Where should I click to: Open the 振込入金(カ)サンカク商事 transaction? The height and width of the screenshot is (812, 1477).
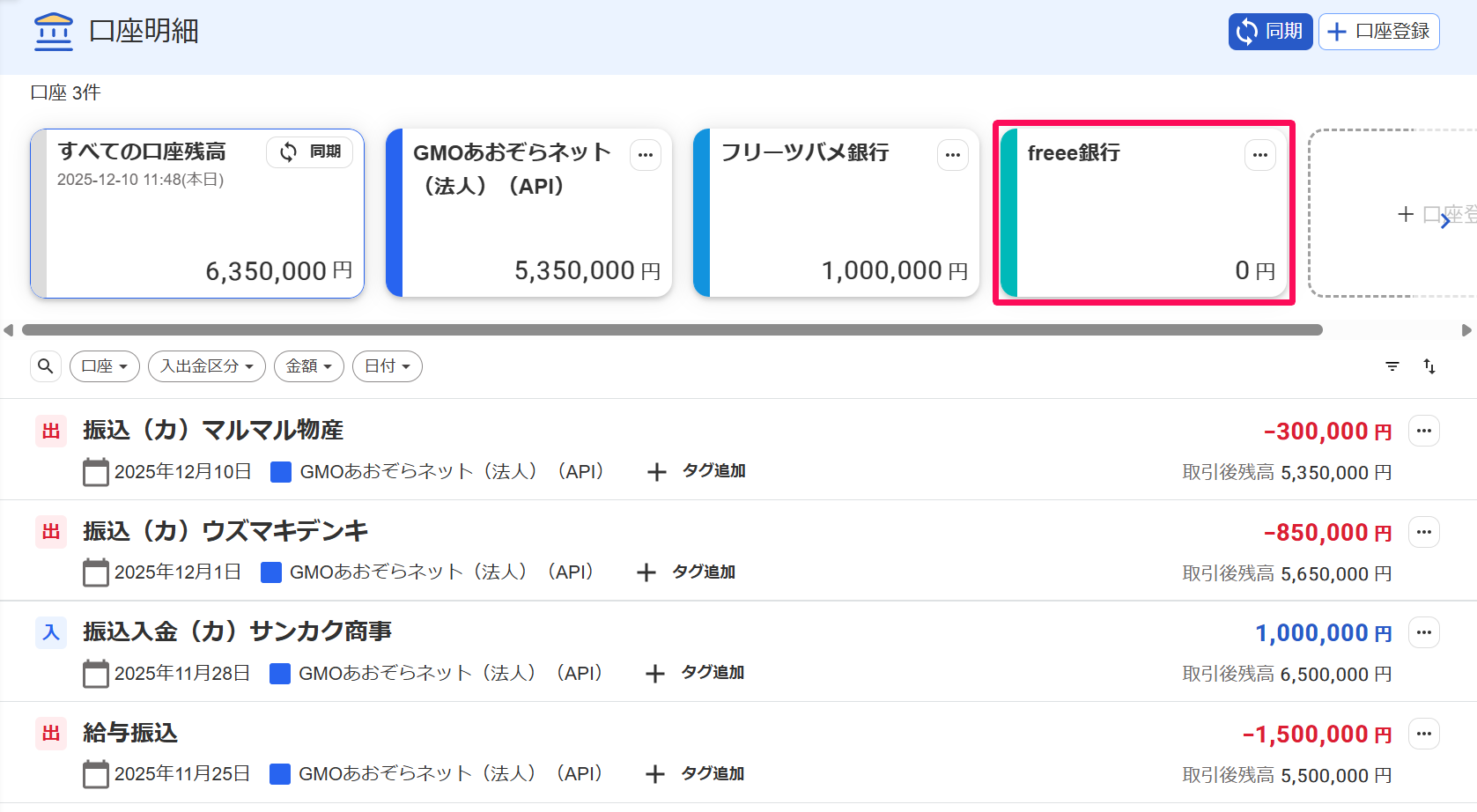pyautogui.click(x=238, y=631)
